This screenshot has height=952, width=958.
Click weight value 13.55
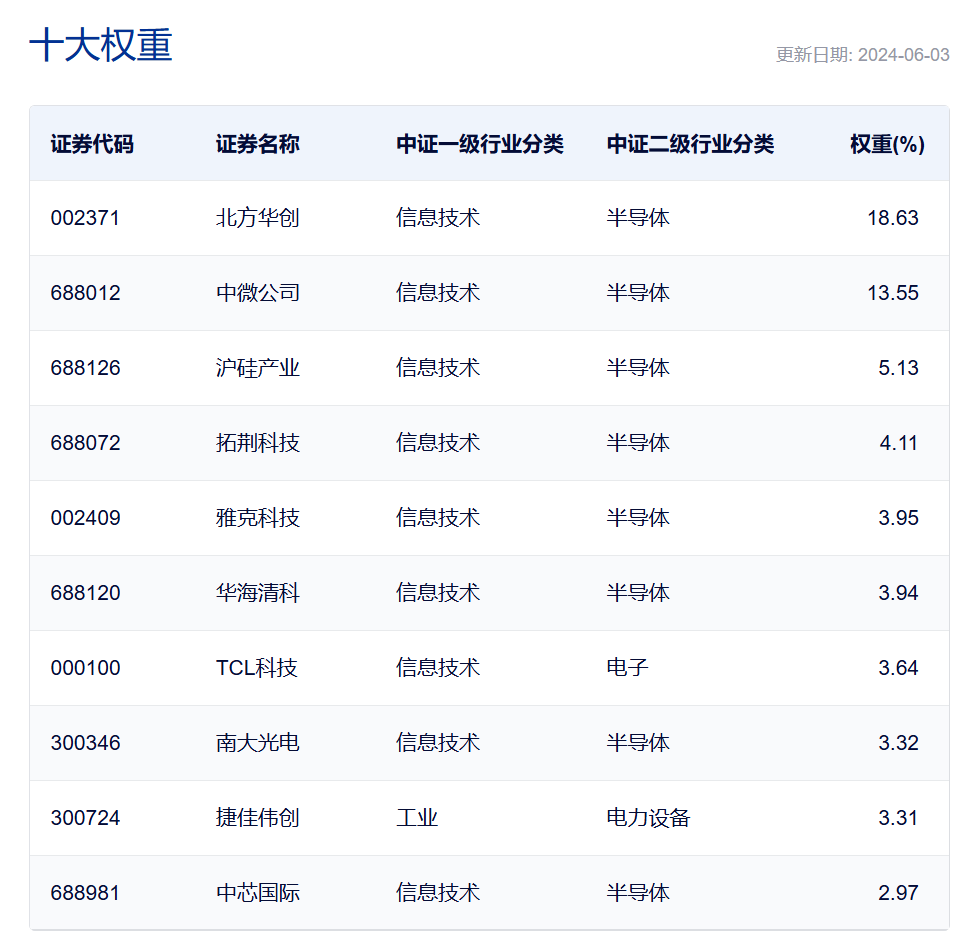(x=893, y=293)
